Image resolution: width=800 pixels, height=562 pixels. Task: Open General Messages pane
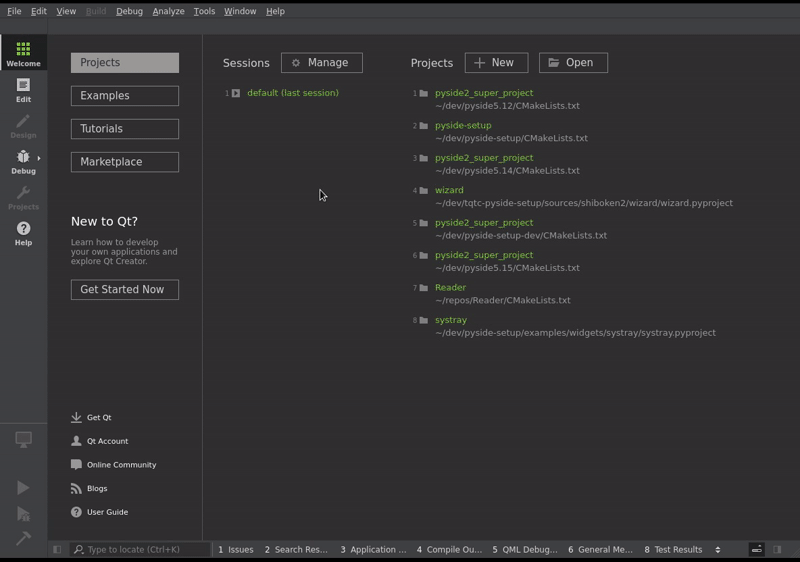[x=600, y=549]
